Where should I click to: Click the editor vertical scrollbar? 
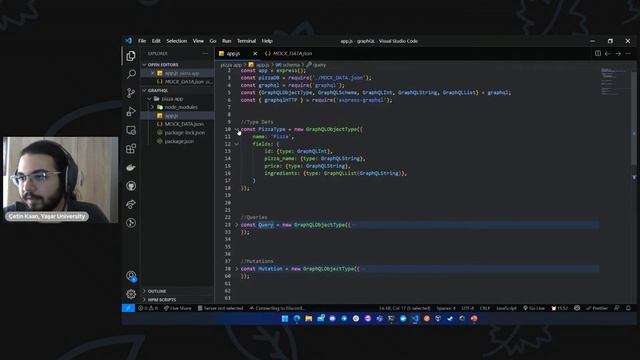(634, 118)
